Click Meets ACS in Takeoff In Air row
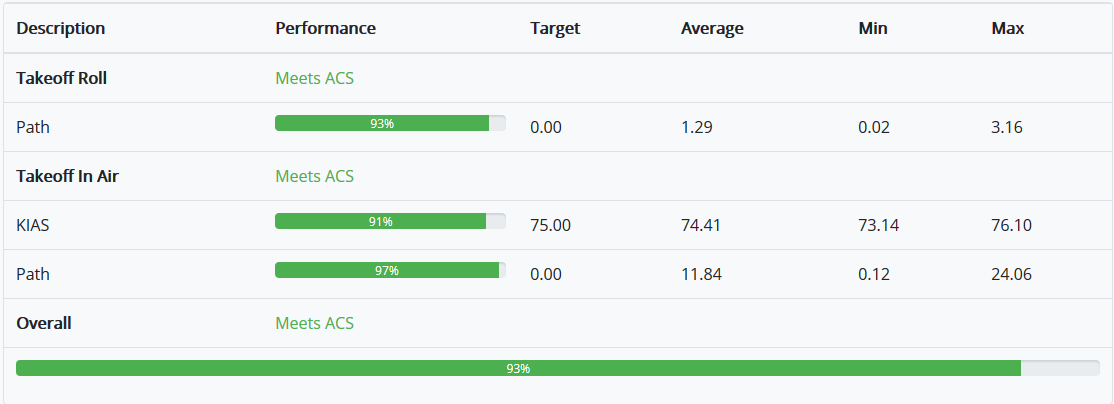Viewport: 1114px width, 404px height. tap(314, 176)
